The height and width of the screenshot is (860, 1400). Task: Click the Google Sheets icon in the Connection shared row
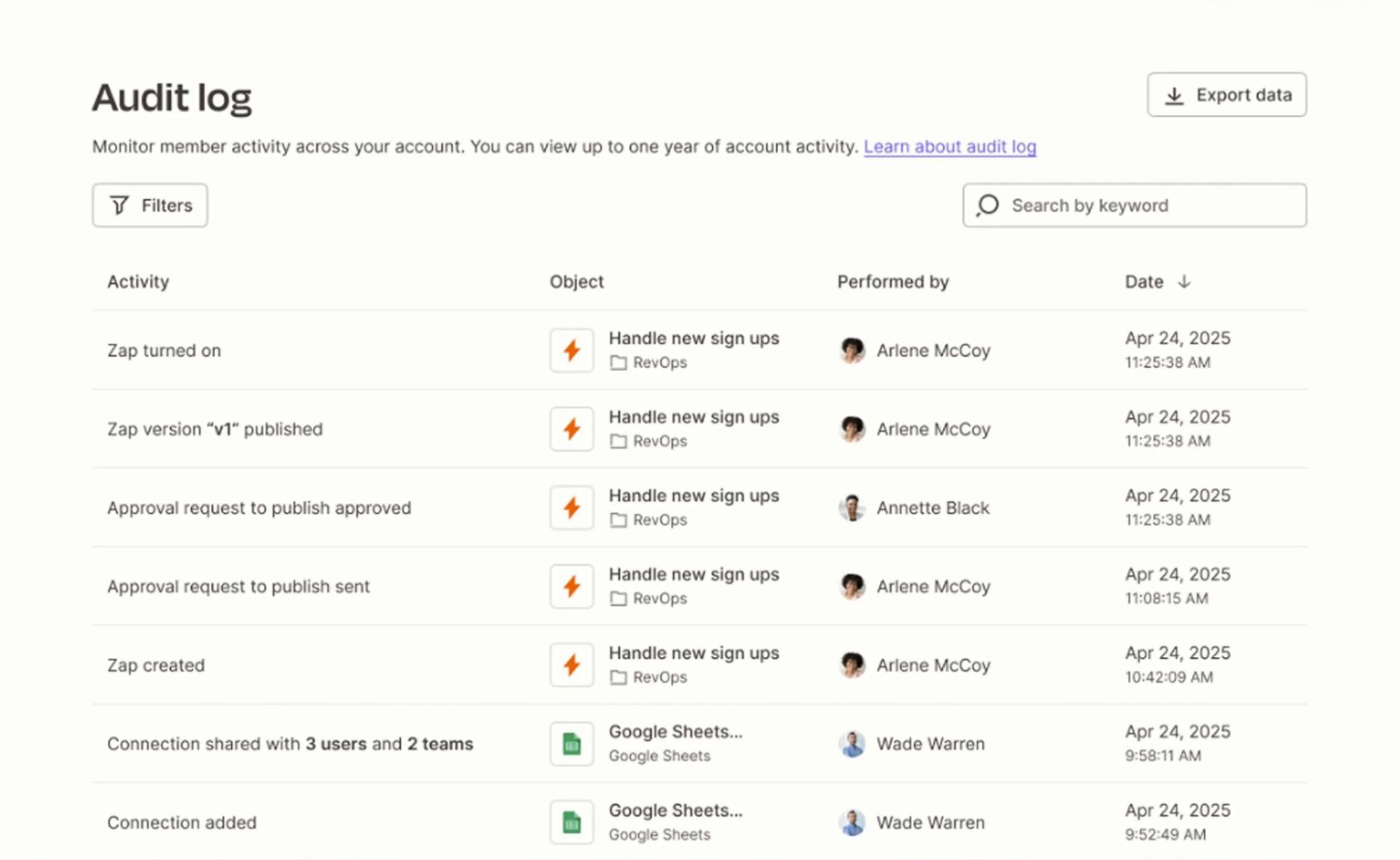point(571,743)
